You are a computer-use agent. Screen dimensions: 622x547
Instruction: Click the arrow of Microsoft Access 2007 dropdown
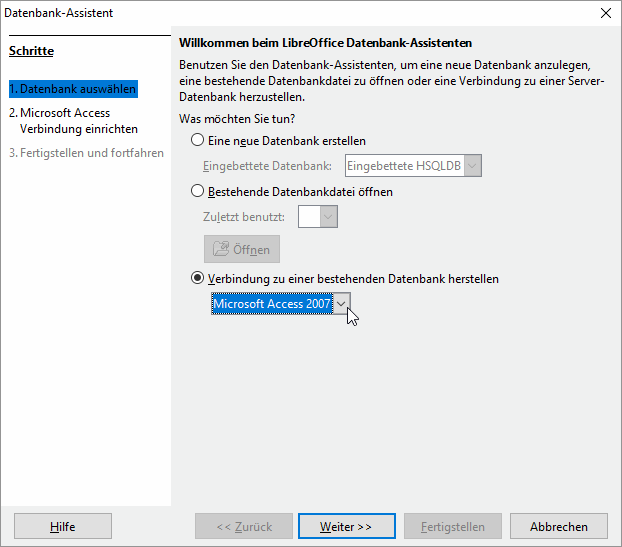click(x=342, y=304)
